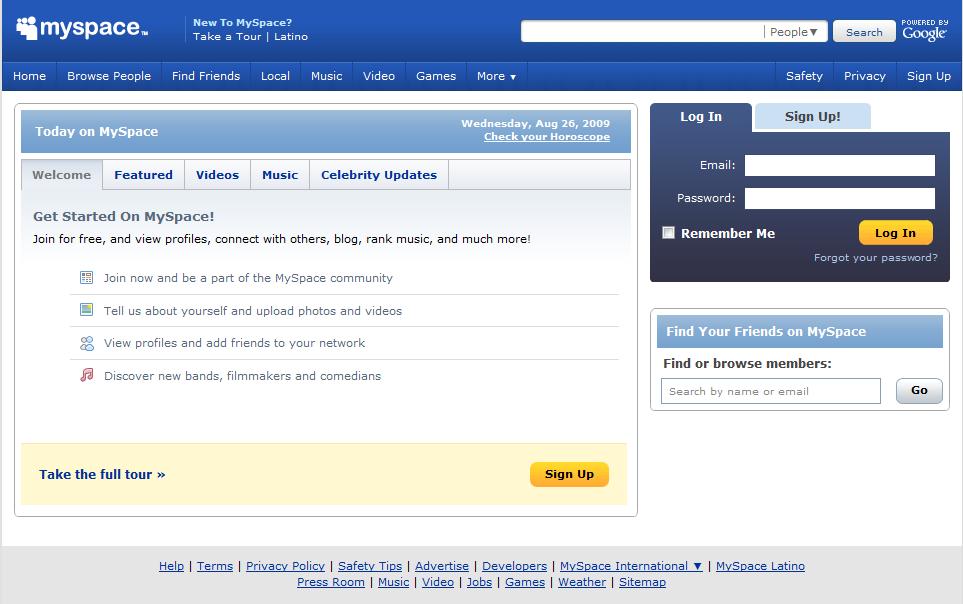Open the MySpace Latino footer link
Screen dimensions: 963x604
click(760, 566)
